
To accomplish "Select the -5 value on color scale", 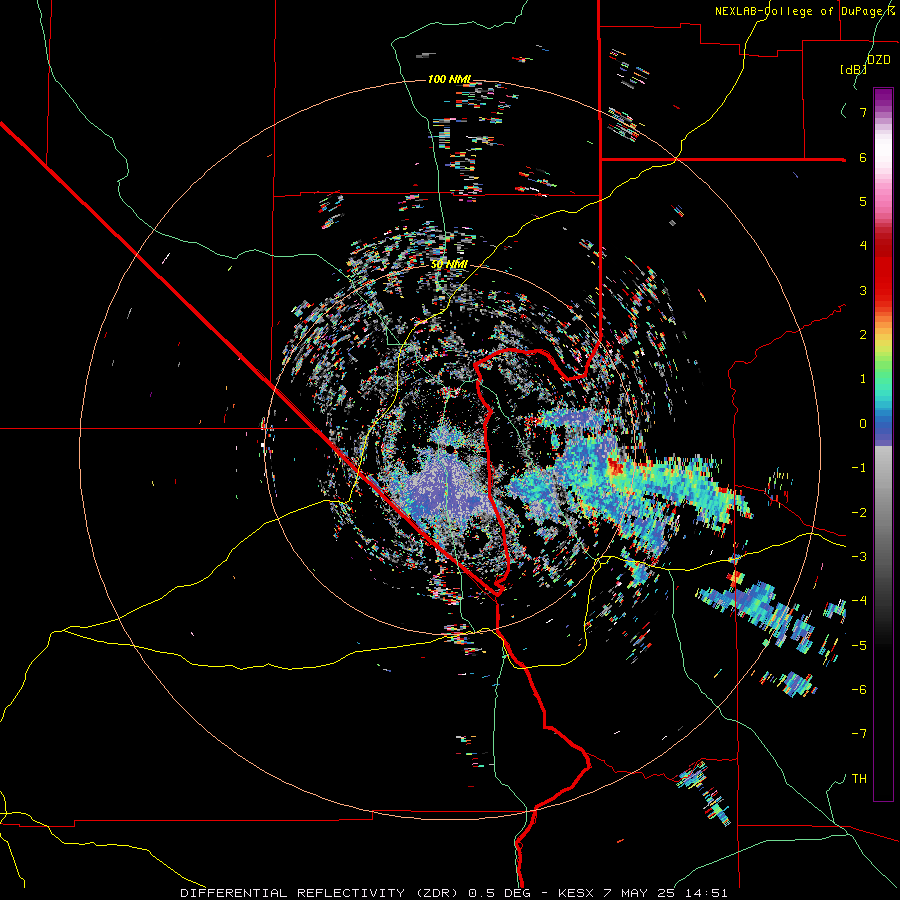I will pos(859,646).
